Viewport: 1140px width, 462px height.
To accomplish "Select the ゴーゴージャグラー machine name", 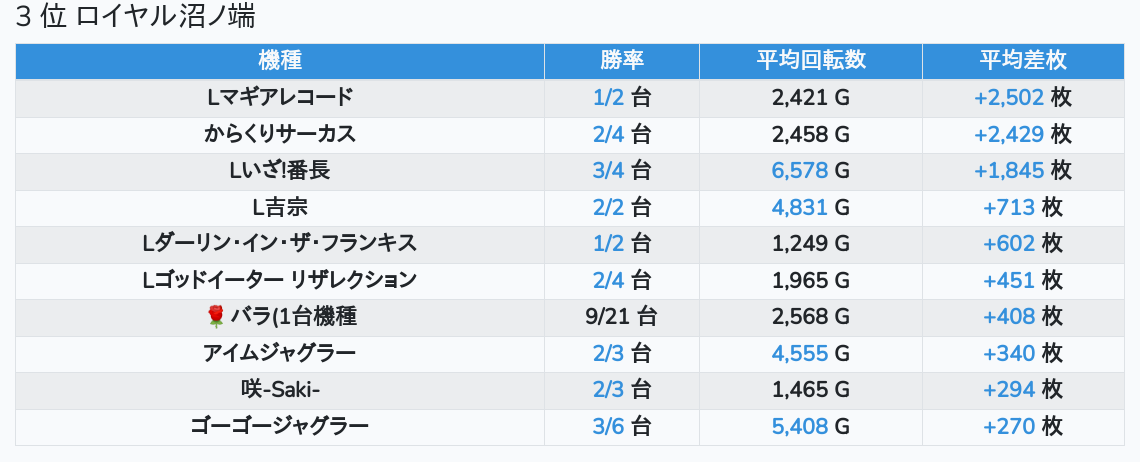I will pos(280,426).
